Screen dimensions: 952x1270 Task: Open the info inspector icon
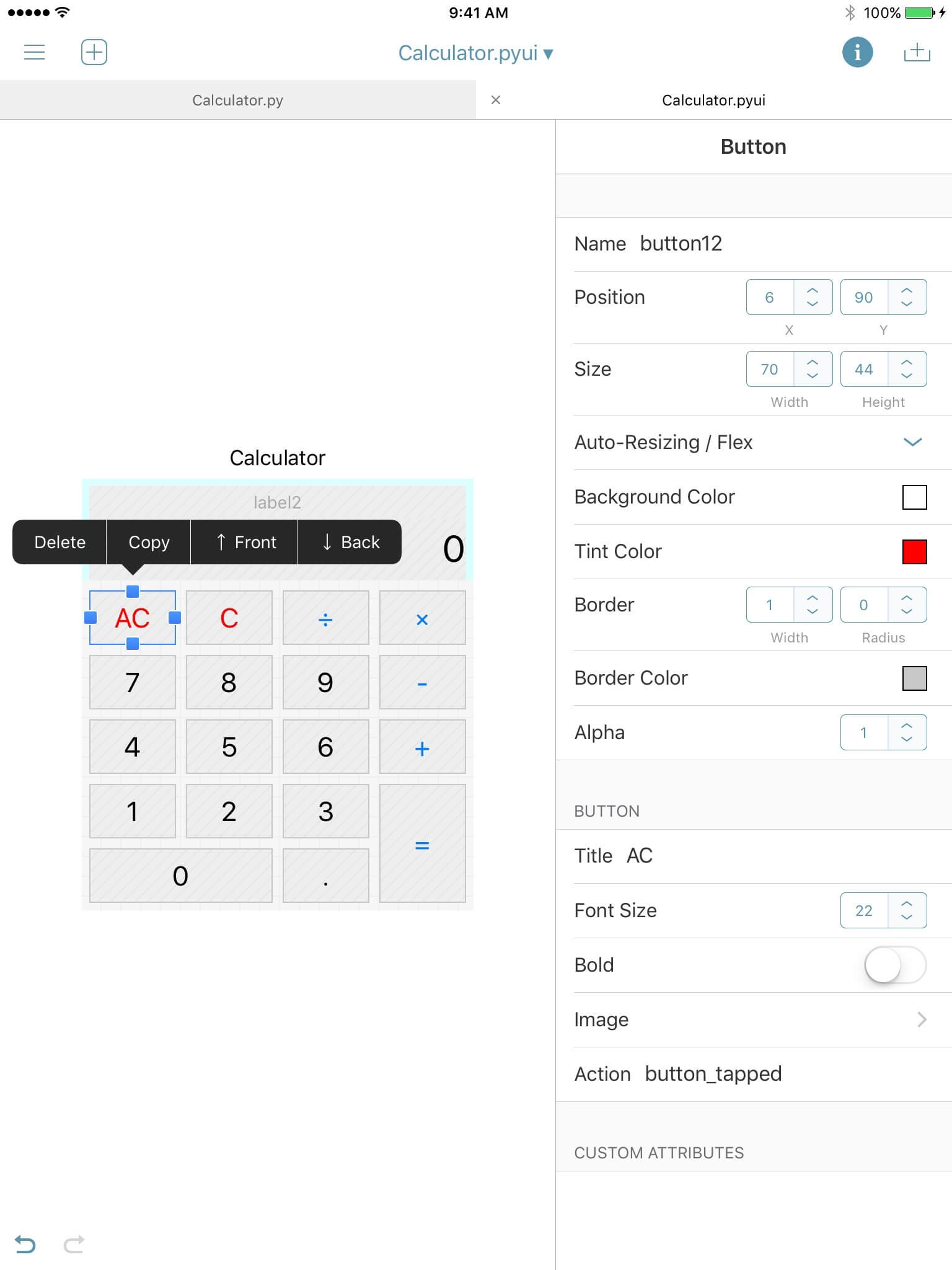pos(857,52)
